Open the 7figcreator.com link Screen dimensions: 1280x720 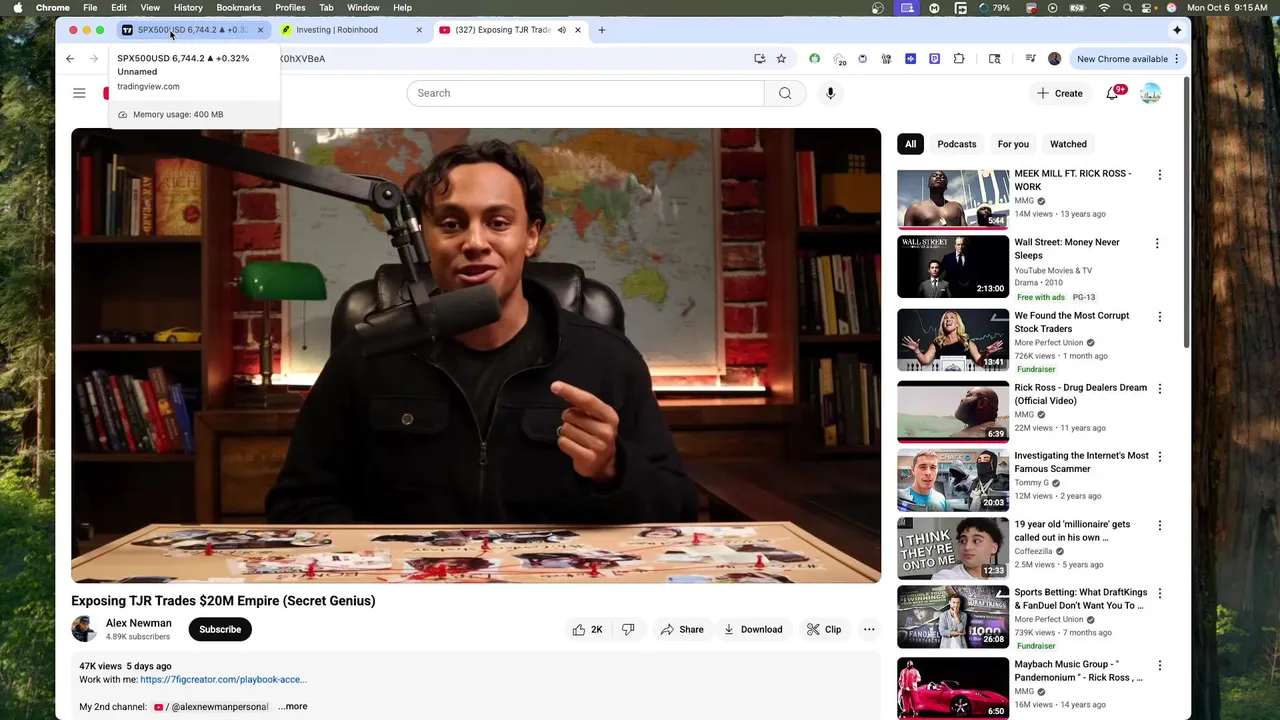click(x=223, y=679)
